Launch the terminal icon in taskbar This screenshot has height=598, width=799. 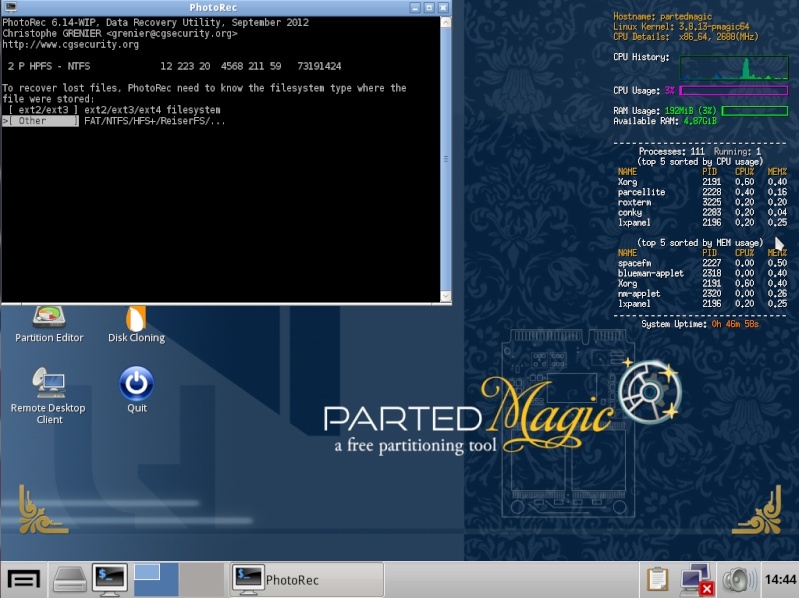click(x=110, y=580)
